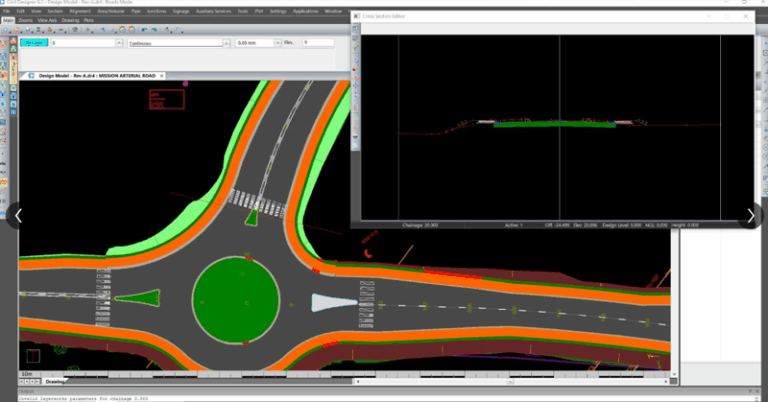The image size is (768, 402).
Task: Click the horizontal scrollbar under the drawing canvas
Action: click(x=511, y=381)
